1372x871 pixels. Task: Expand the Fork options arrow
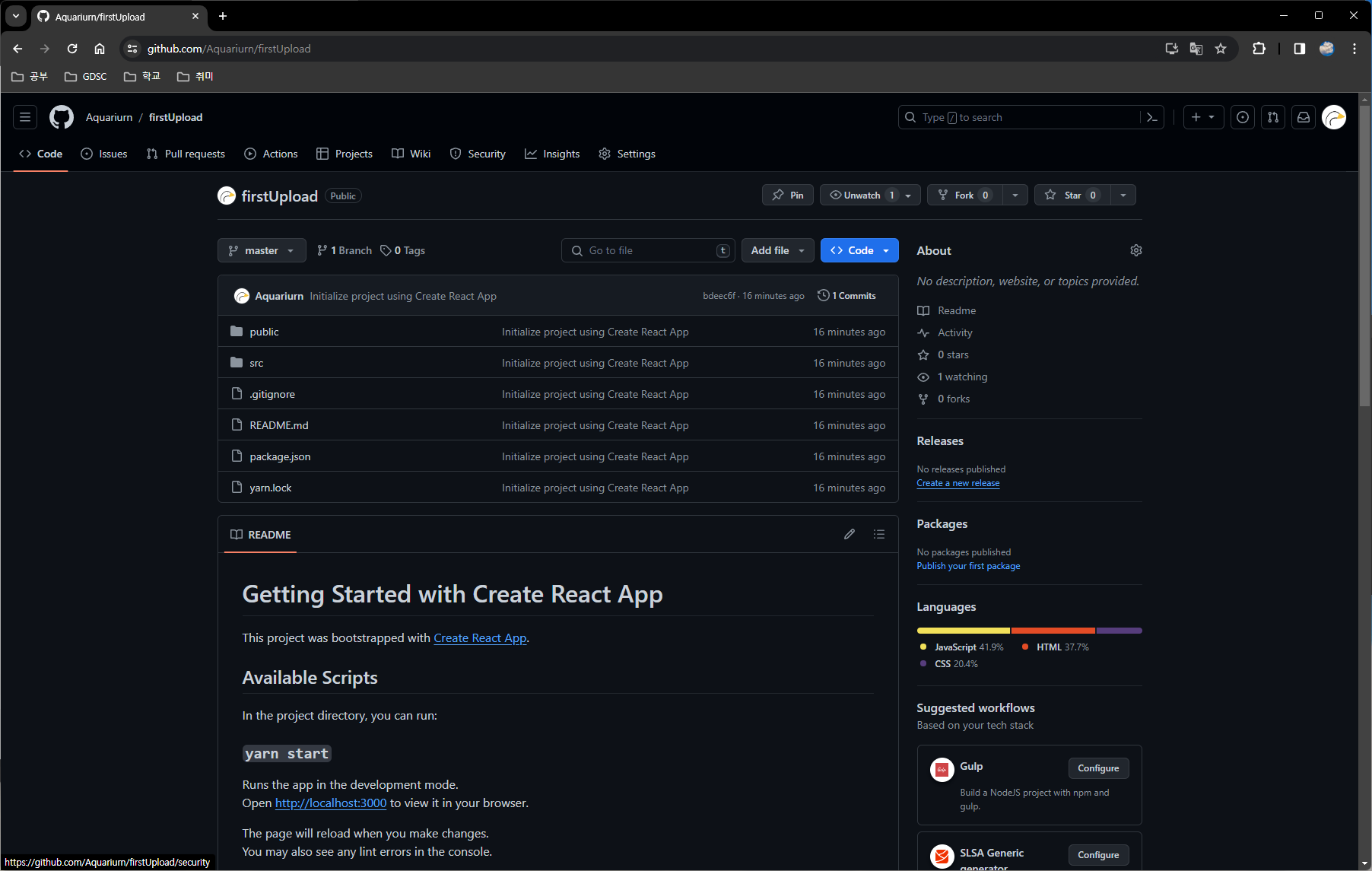click(1015, 195)
